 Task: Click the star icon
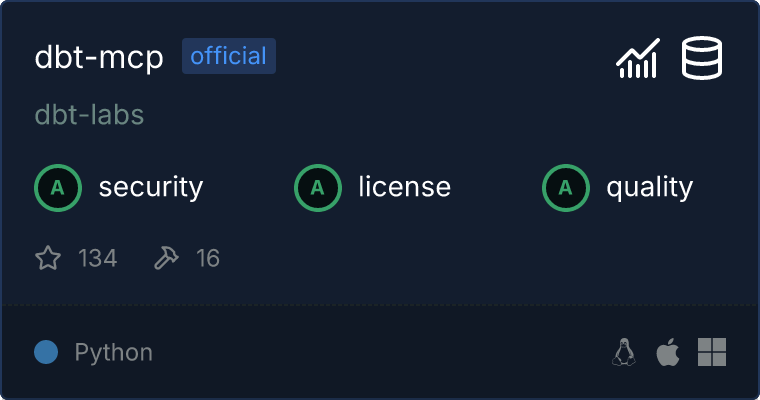(x=48, y=259)
